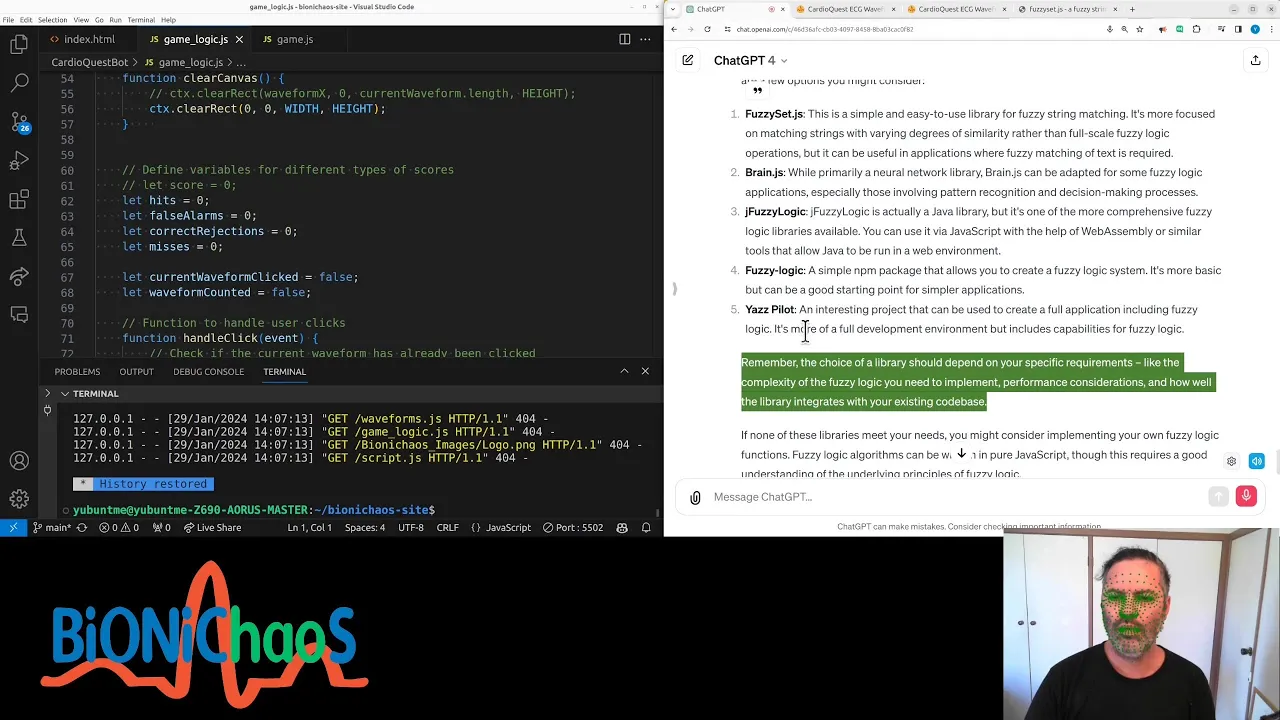
Task: Go to Ln 1, Col 1 position indicator
Action: pyautogui.click(x=309, y=527)
